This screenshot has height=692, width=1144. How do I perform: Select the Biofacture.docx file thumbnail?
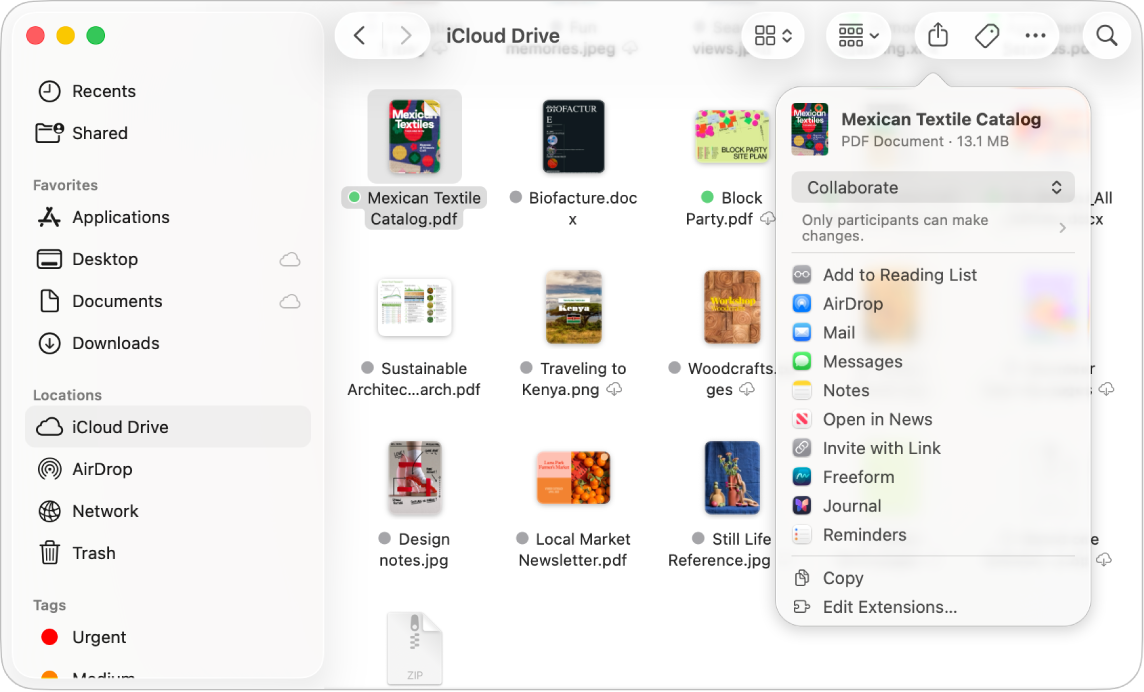[573, 136]
